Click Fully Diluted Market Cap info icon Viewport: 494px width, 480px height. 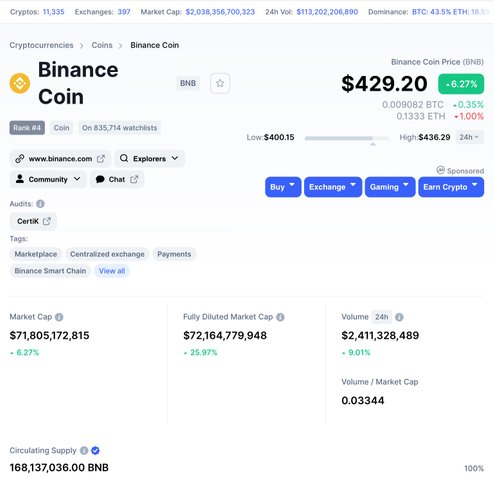pyautogui.click(x=280, y=317)
